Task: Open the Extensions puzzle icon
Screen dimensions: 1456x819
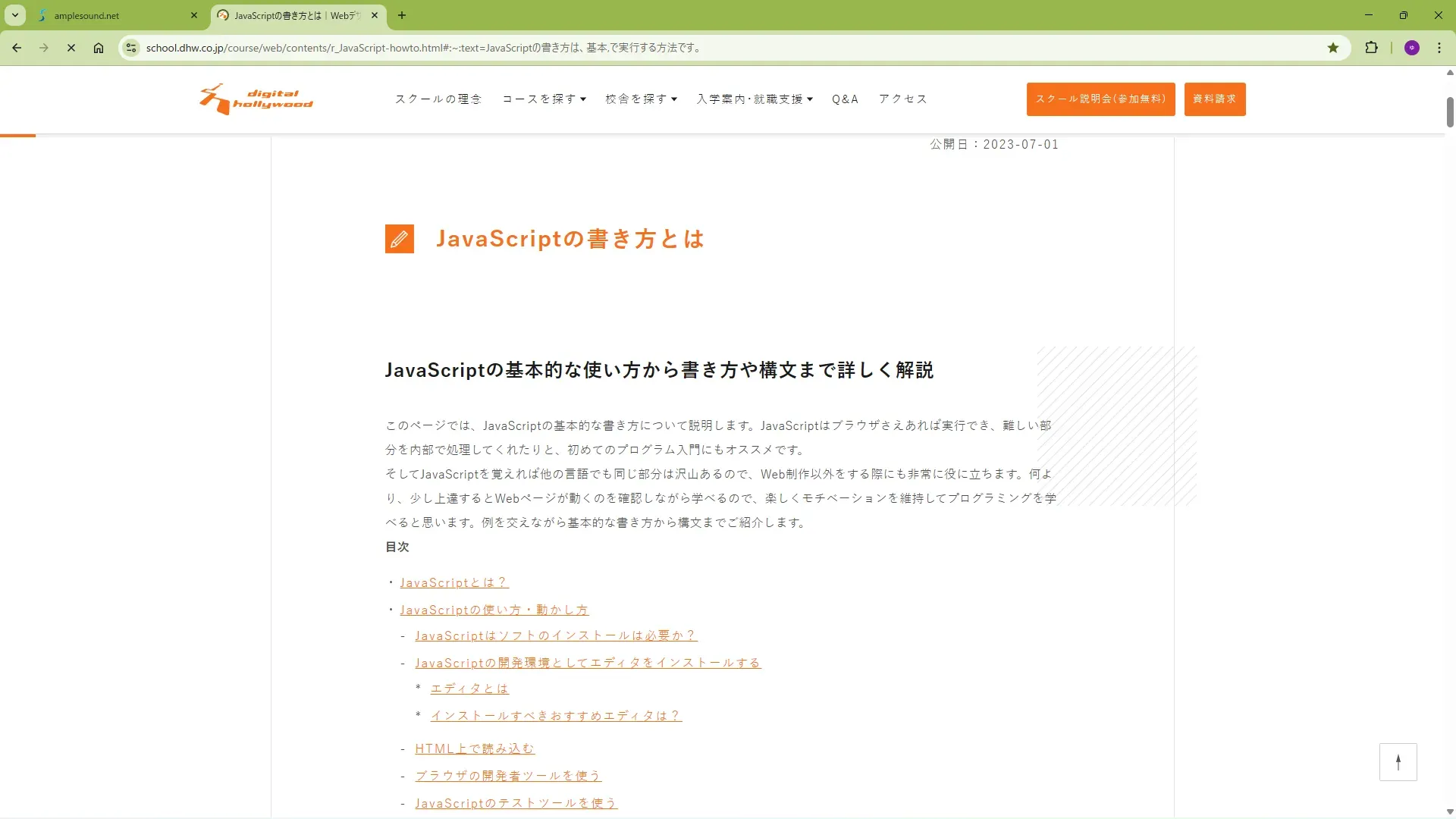Action: [x=1371, y=48]
